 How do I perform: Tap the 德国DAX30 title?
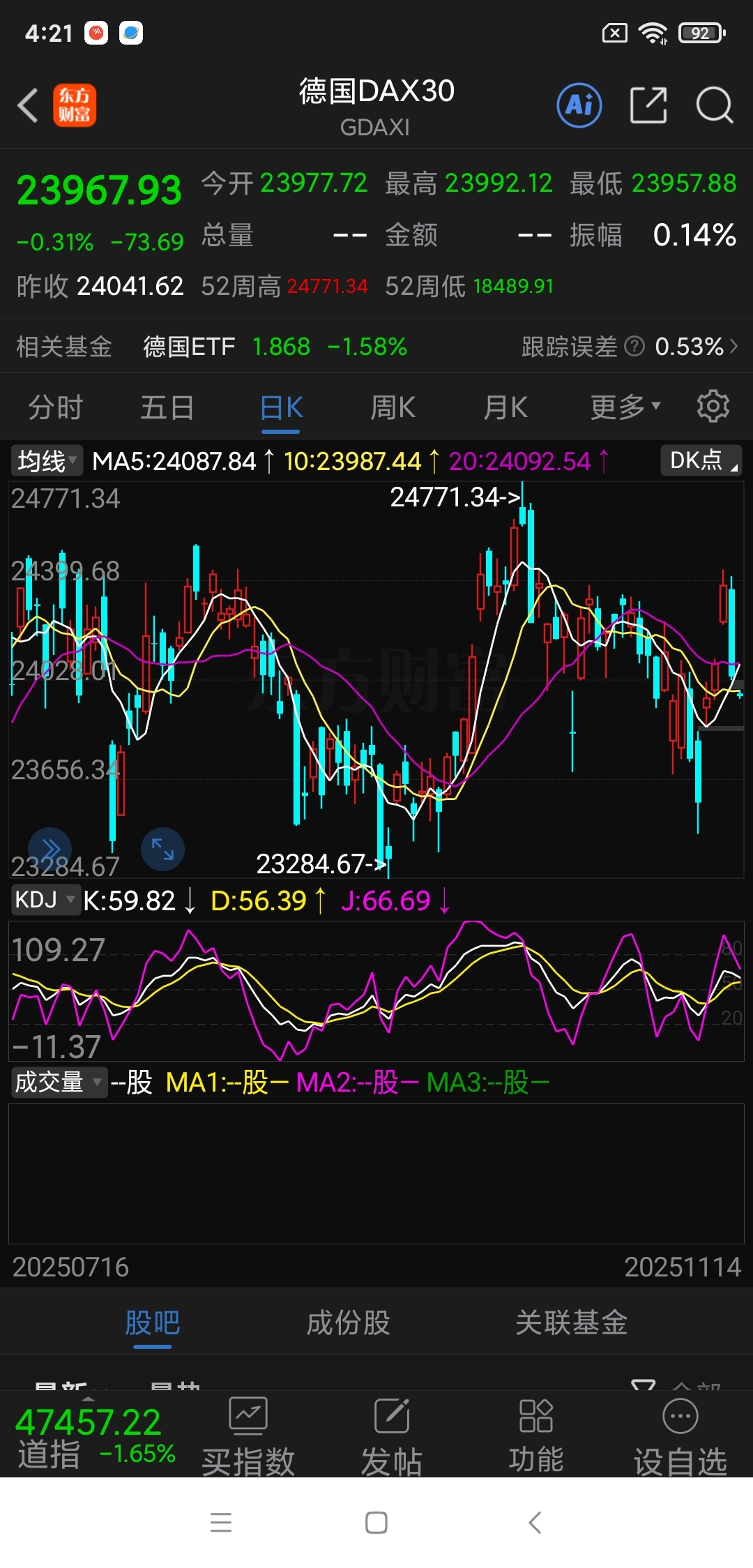pos(376,91)
